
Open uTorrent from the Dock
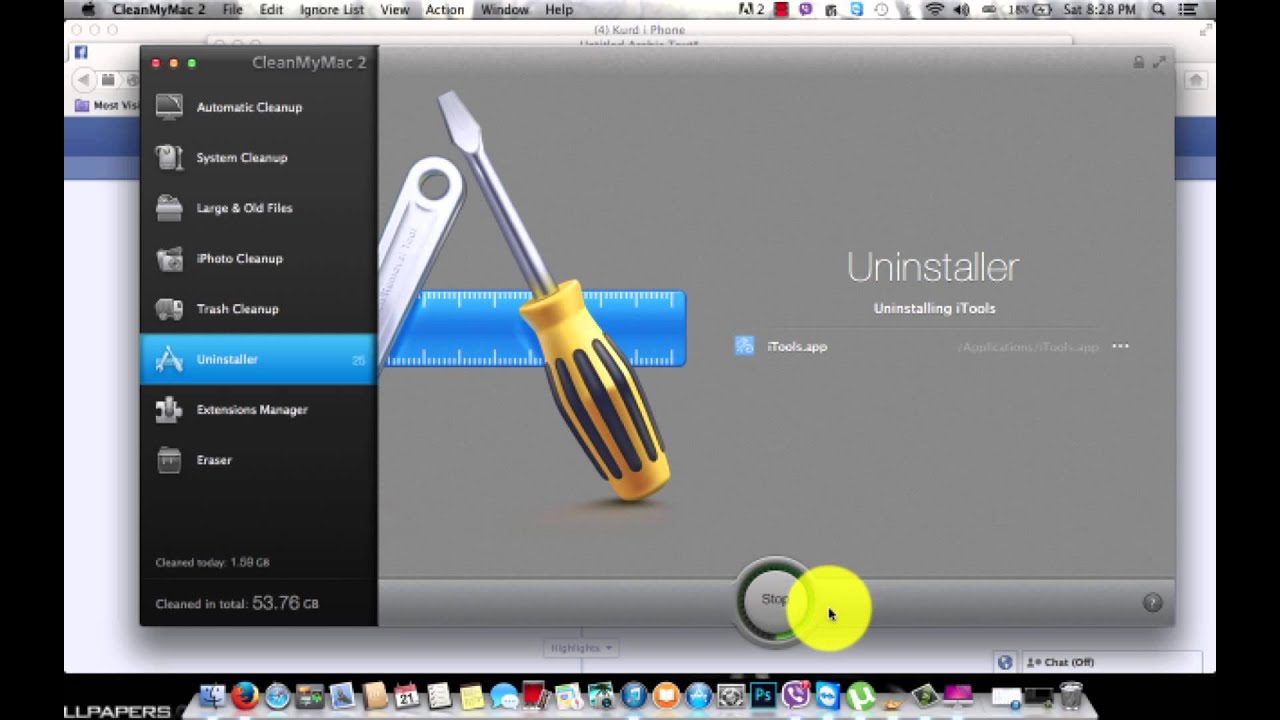[861, 696]
